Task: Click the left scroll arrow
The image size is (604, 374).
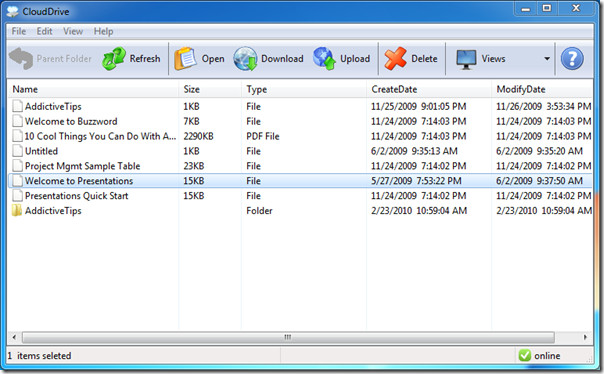Action: [14, 337]
